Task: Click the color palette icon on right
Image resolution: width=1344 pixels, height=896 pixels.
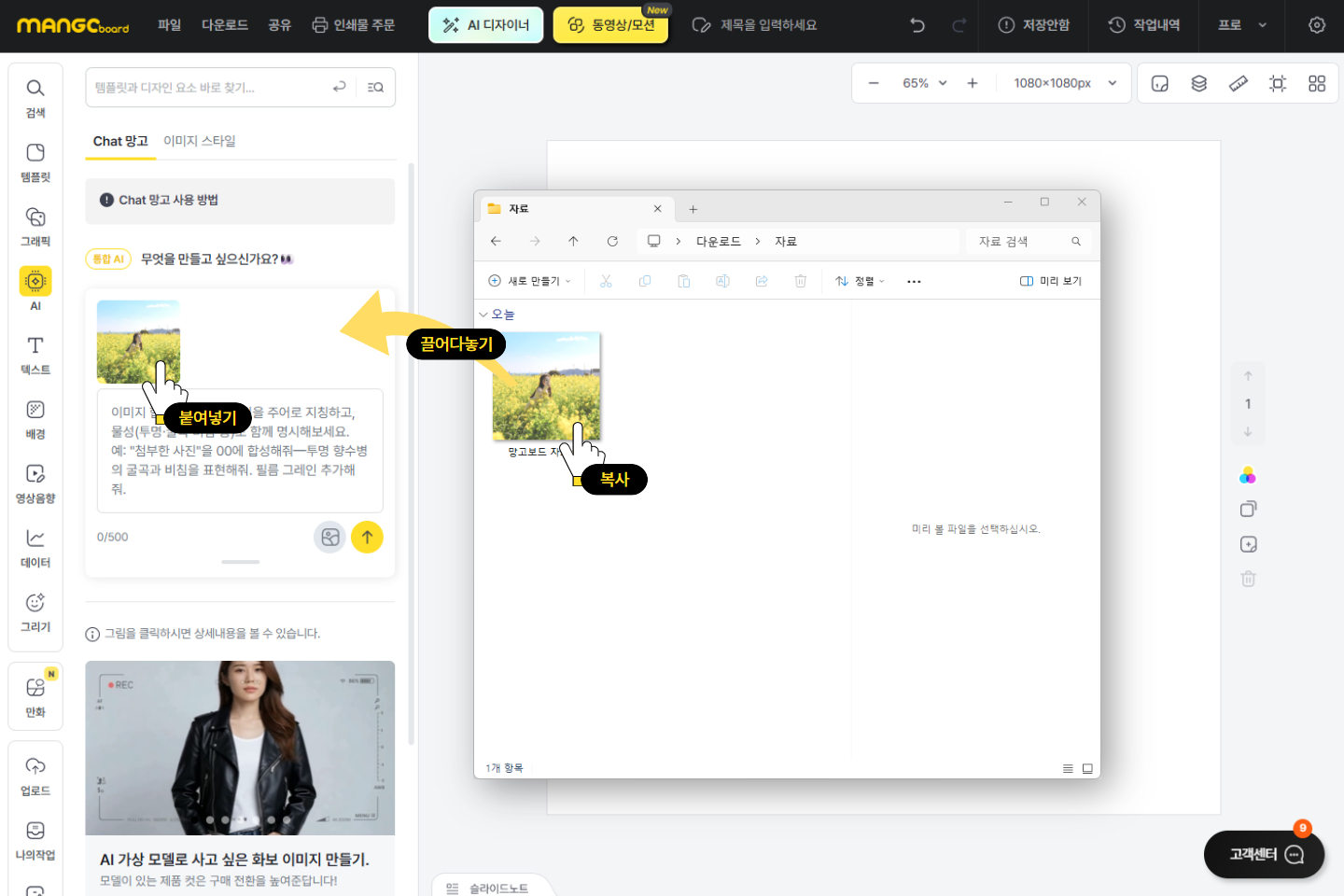Action: 1248,476
